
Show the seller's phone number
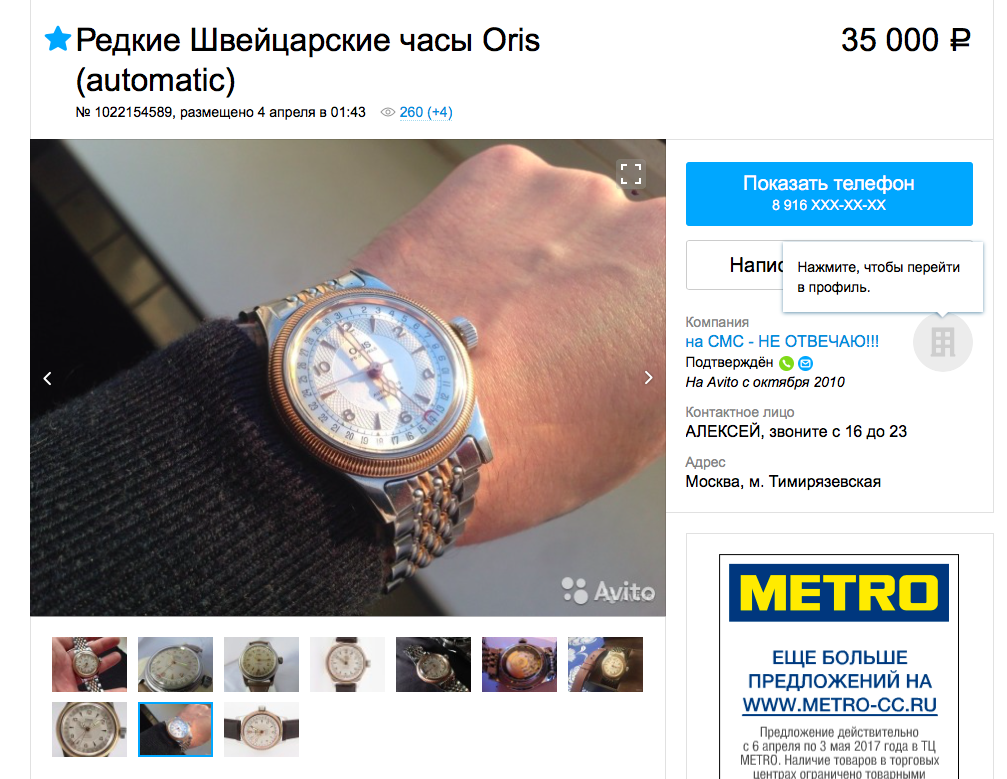pos(829,193)
